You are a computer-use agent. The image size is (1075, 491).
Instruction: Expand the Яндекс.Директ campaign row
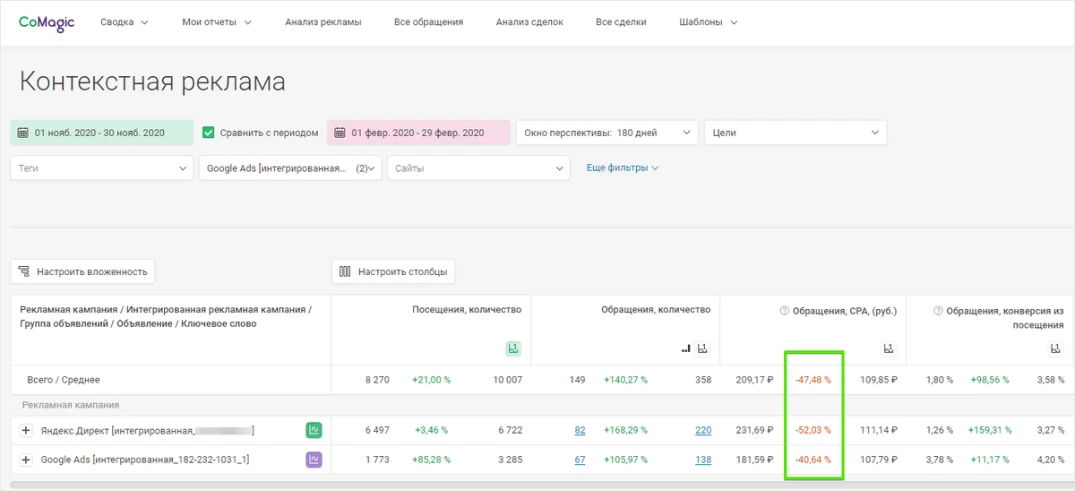26,431
